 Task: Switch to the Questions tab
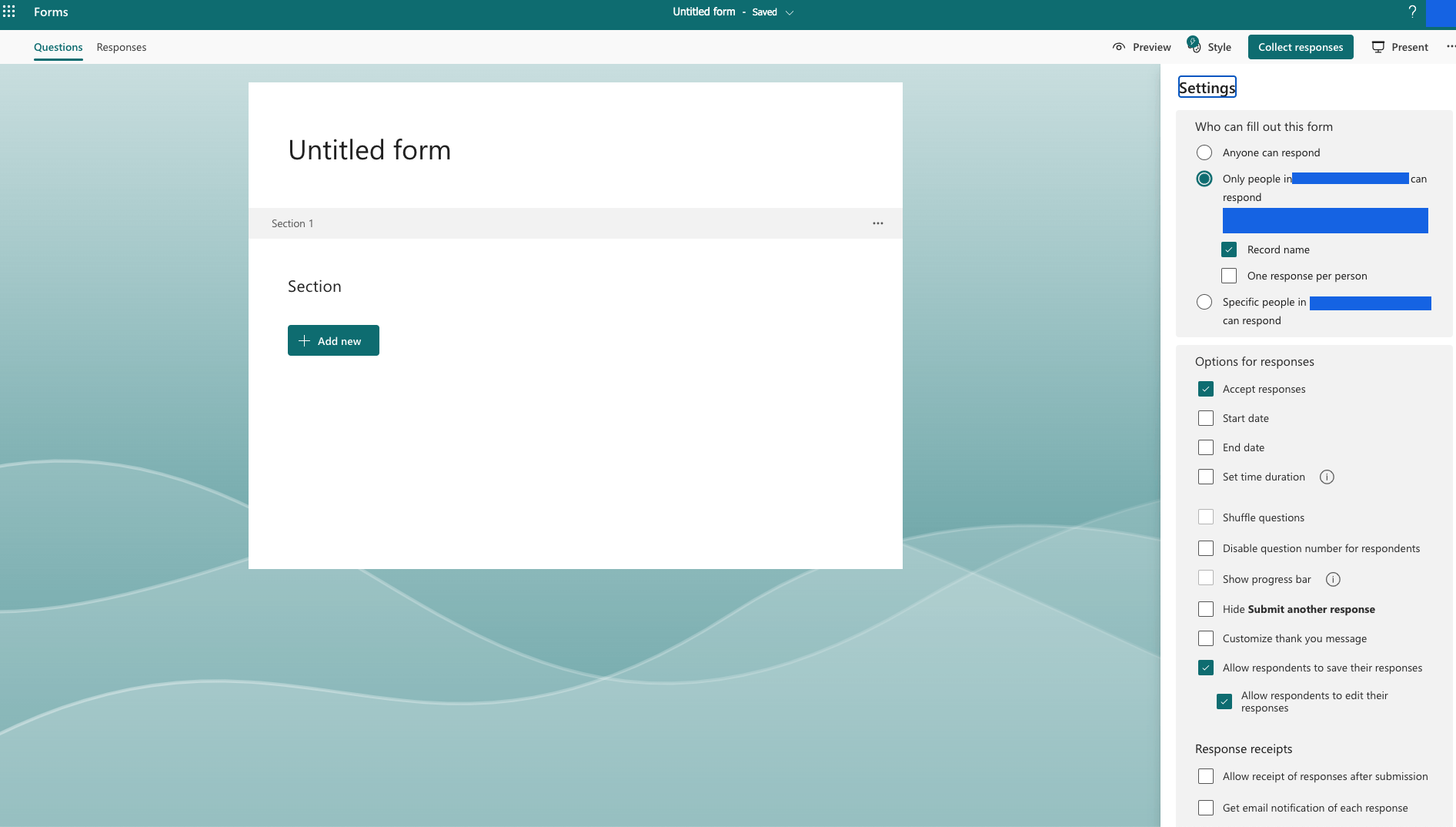(x=58, y=47)
